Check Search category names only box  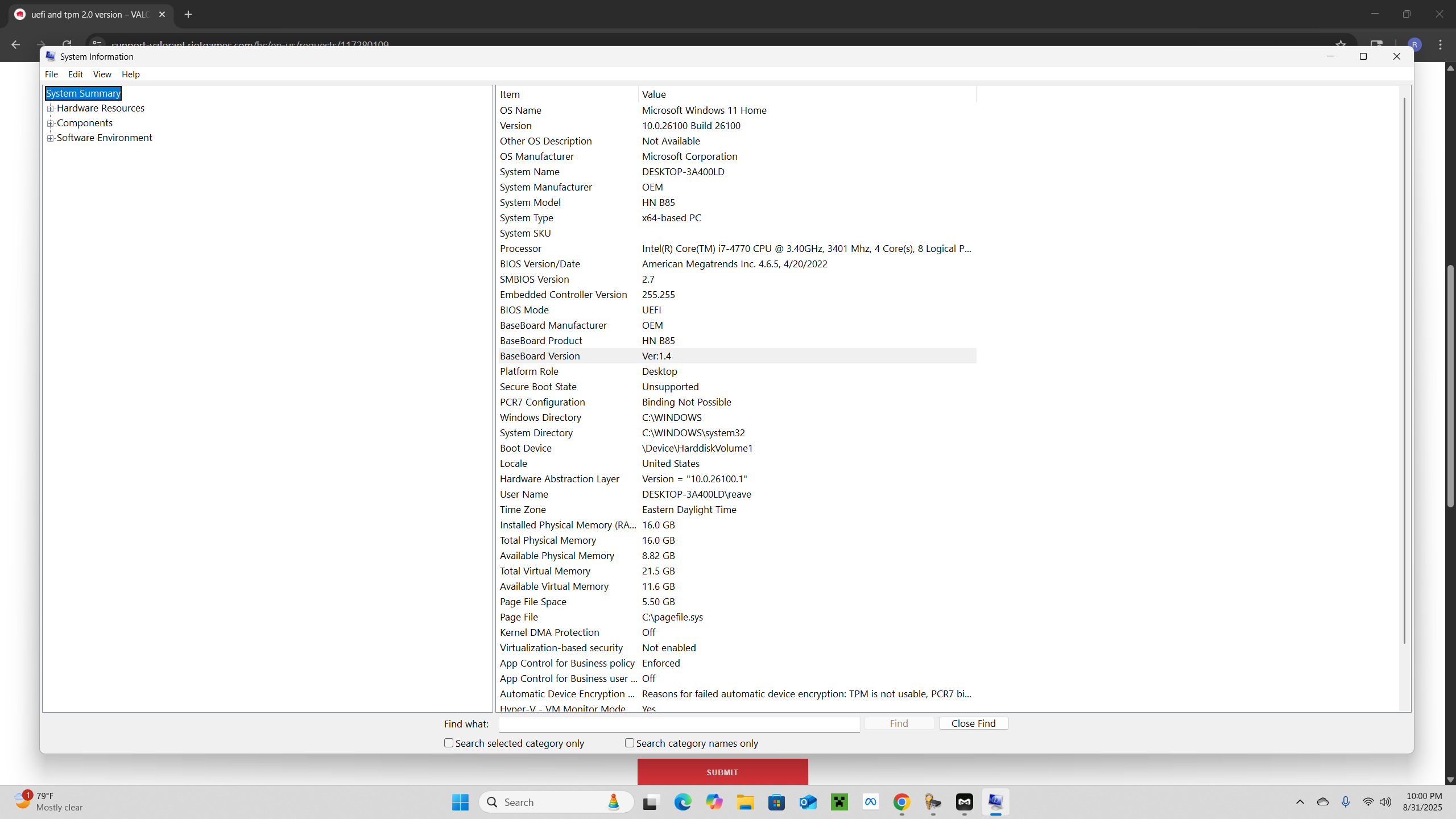tap(630, 743)
